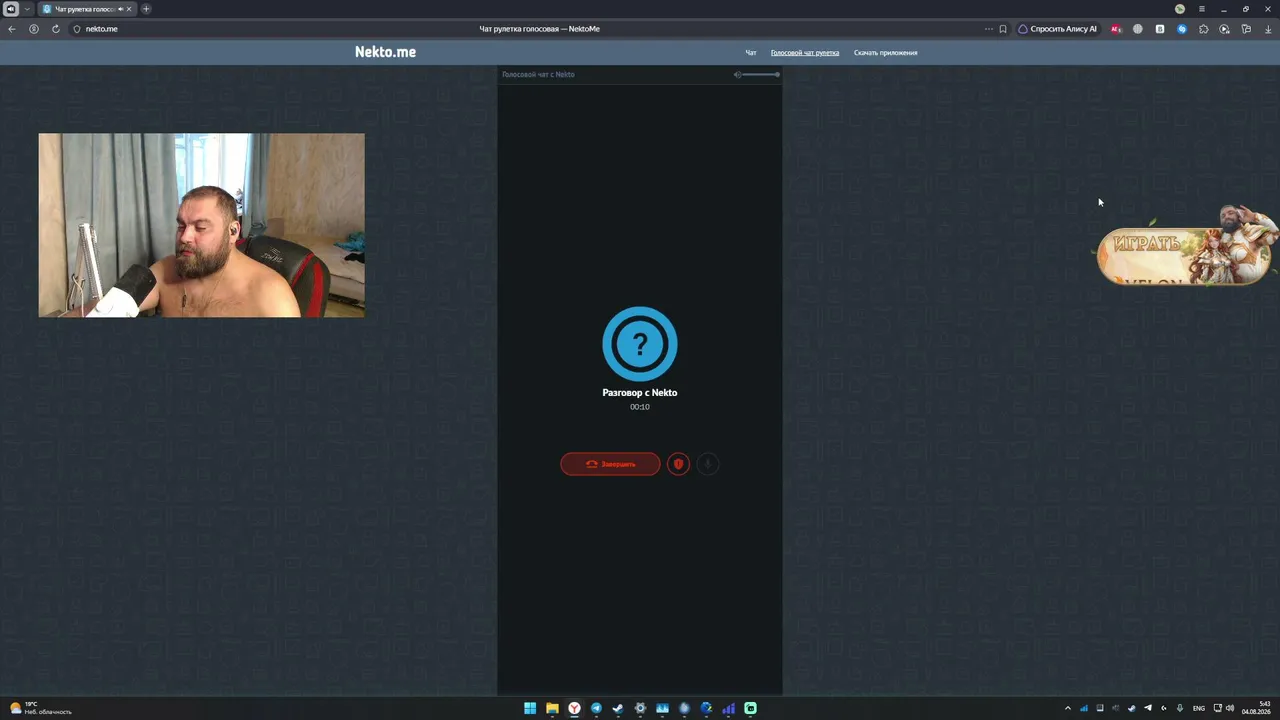Open the weather widget on taskbar
The image size is (1280, 720).
click(40, 708)
